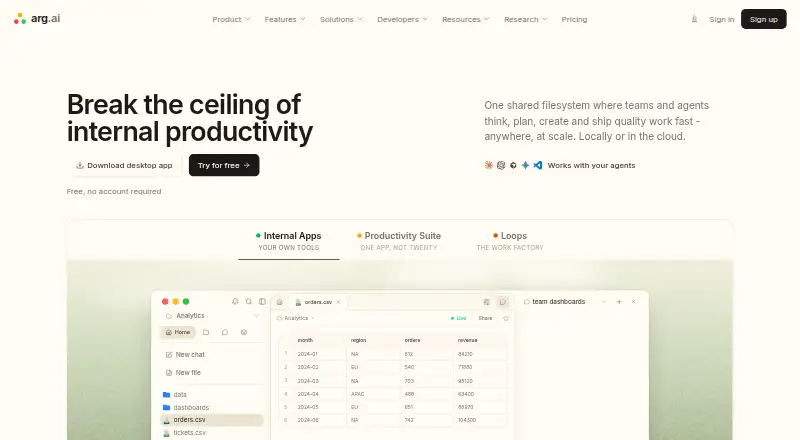This screenshot has height=440, width=800.
Task: Select the orders.csv tab
Action: (317, 302)
